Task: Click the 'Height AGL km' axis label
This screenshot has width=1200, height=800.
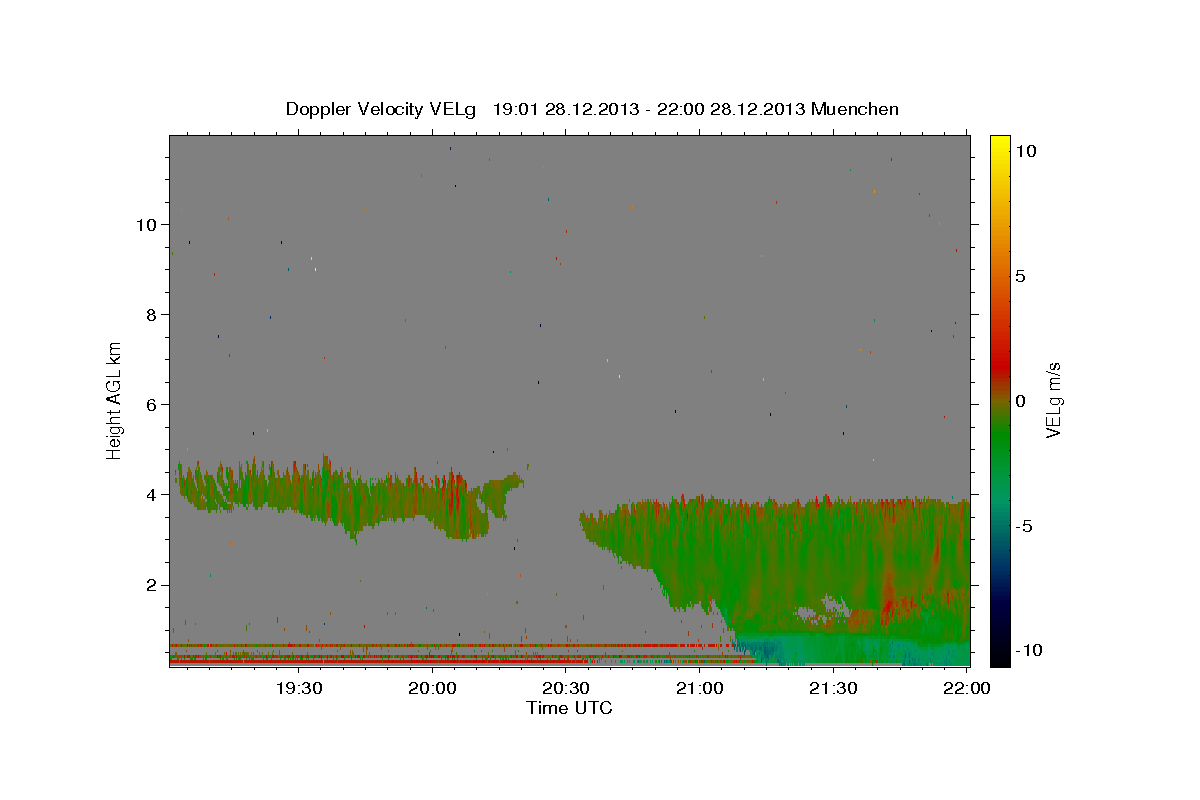Action: [x=115, y=399]
